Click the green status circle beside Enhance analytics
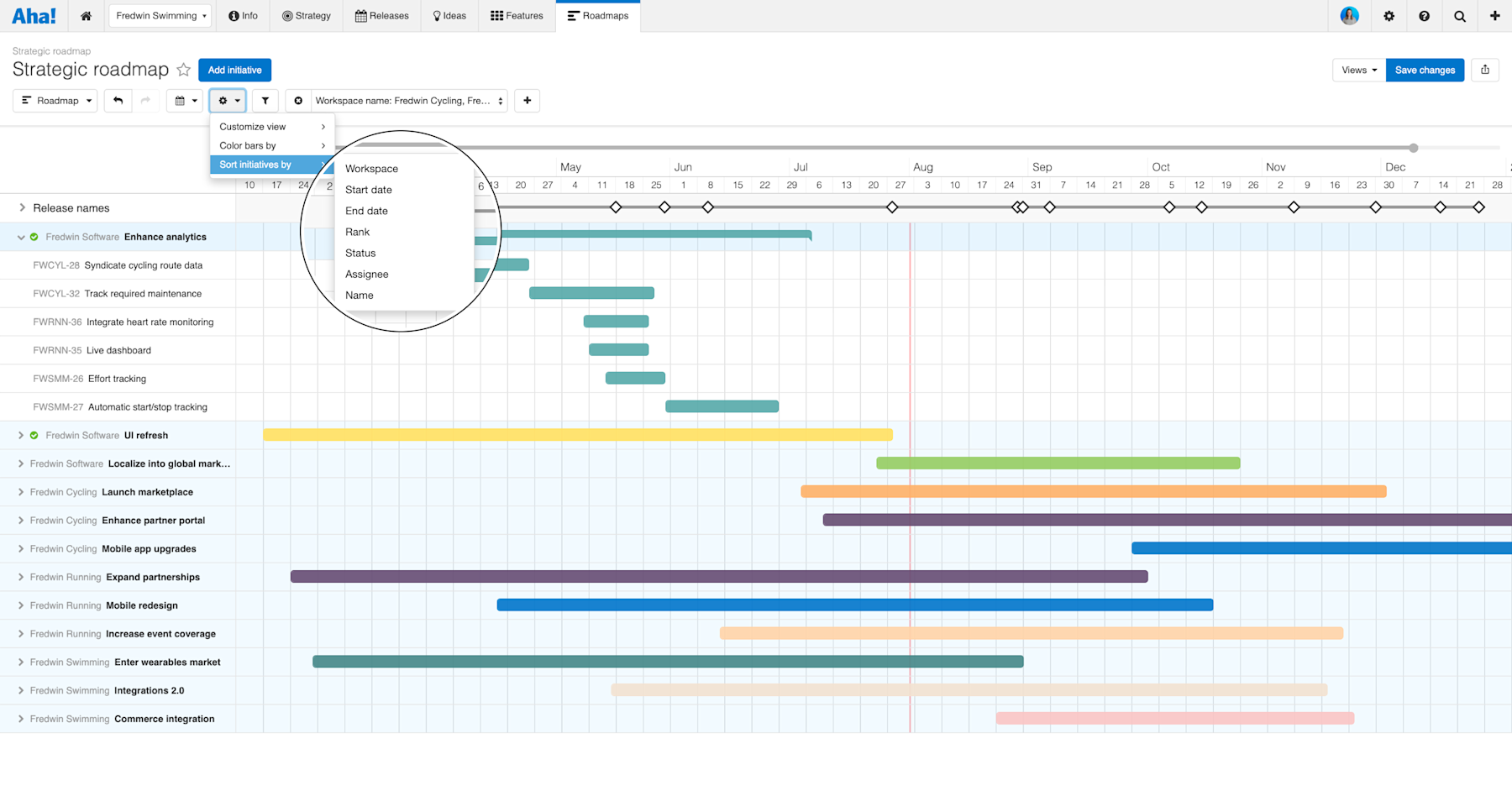This screenshot has width=1512, height=796. 34,237
